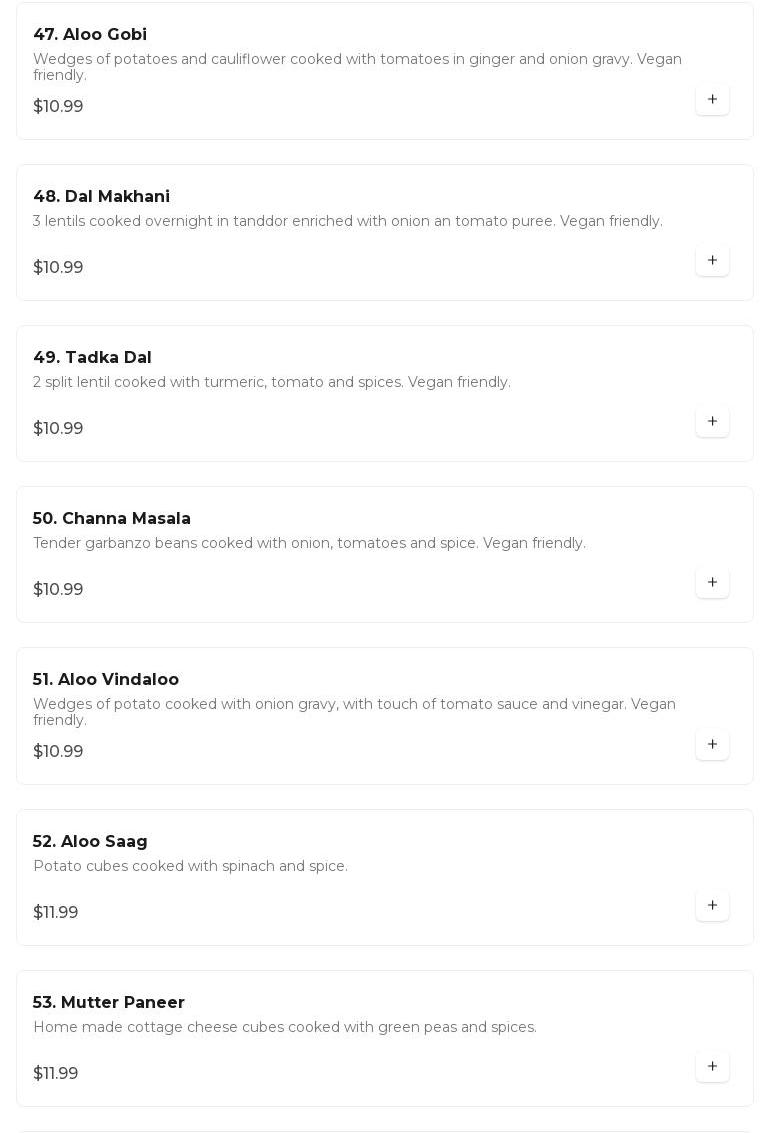Viewport: 770px width, 1133px height.
Task: Add Tadka Dal via the plus icon
Action: [712, 422]
